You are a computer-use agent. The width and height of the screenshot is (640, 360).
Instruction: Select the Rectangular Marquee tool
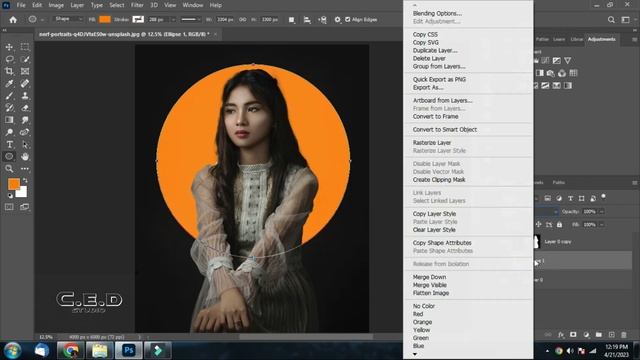click(x=25, y=47)
